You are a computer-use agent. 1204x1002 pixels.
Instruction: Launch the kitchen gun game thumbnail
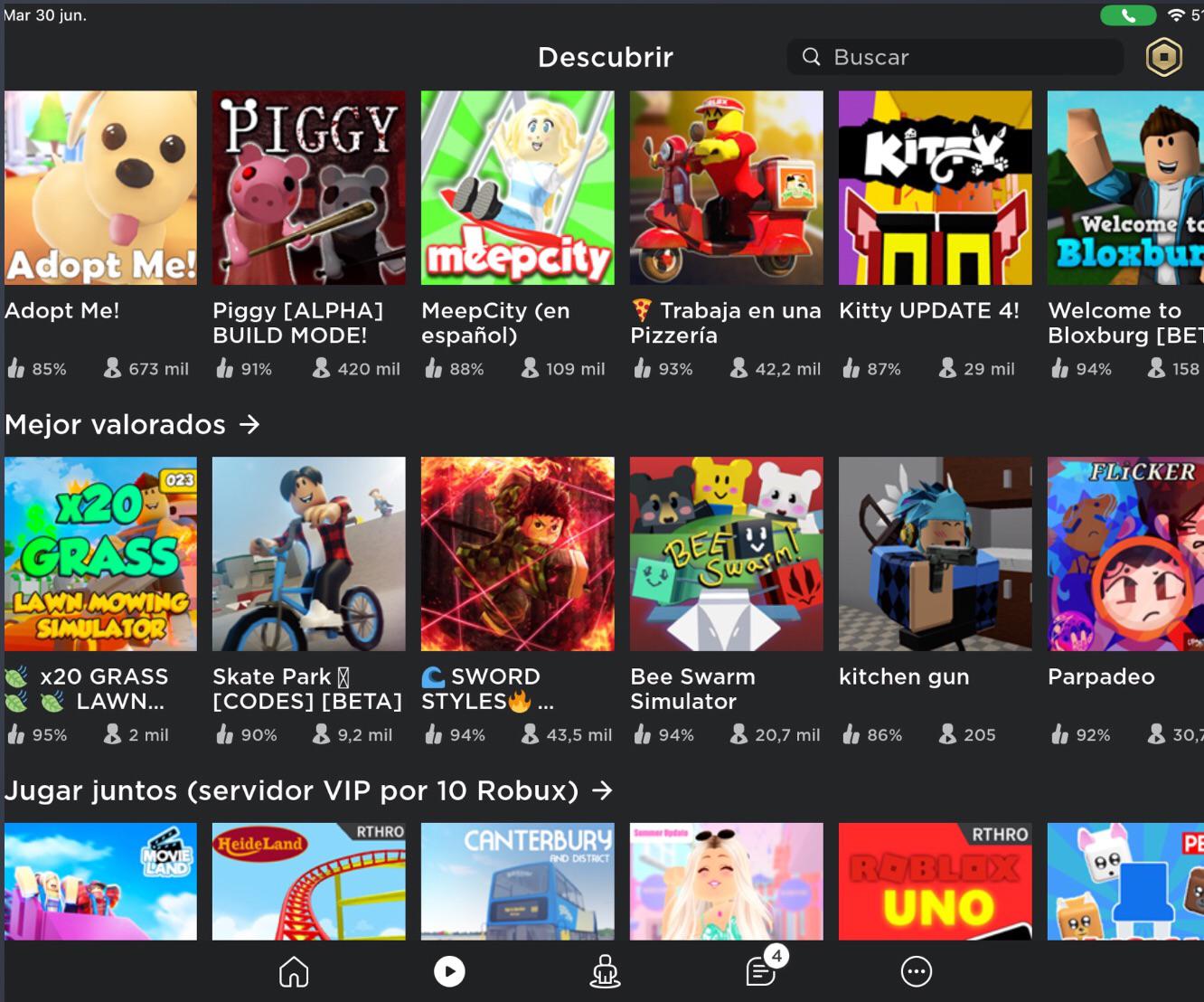point(935,553)
